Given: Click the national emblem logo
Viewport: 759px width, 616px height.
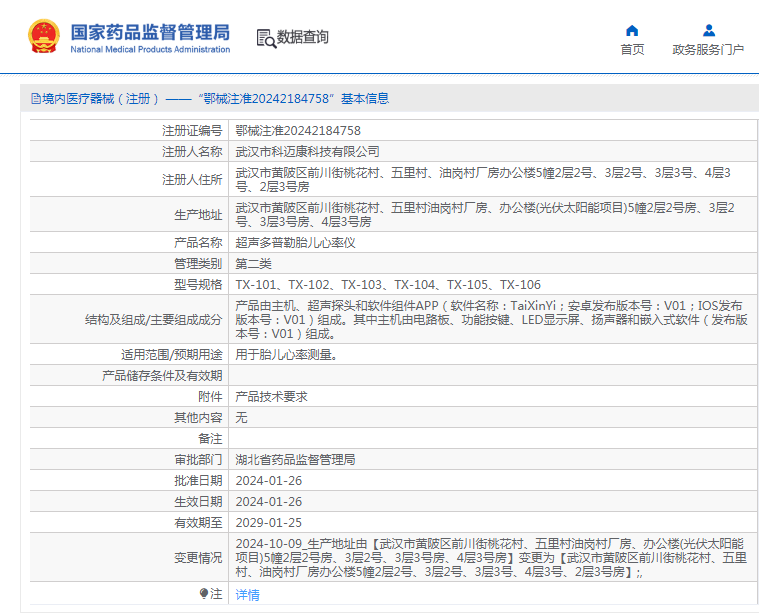Looking at the screenshot, I should (44, 36).
